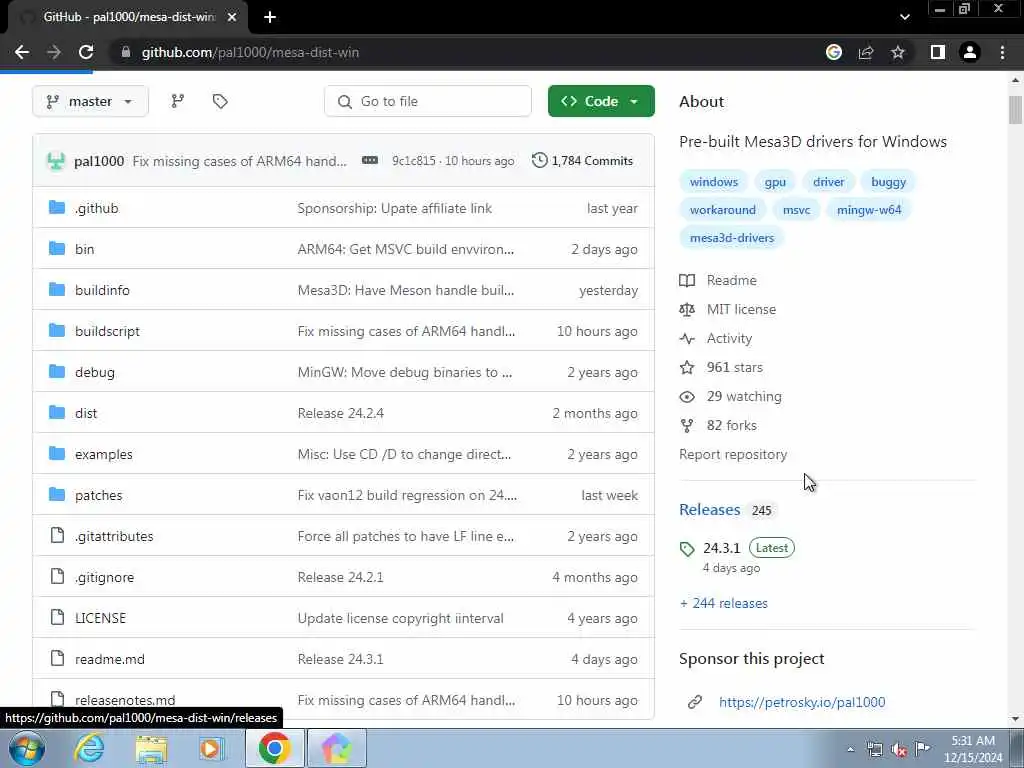This screenshot has height=768, width=1024.
Task: Open the buildinfo folder
Action: tap(102, 290)
